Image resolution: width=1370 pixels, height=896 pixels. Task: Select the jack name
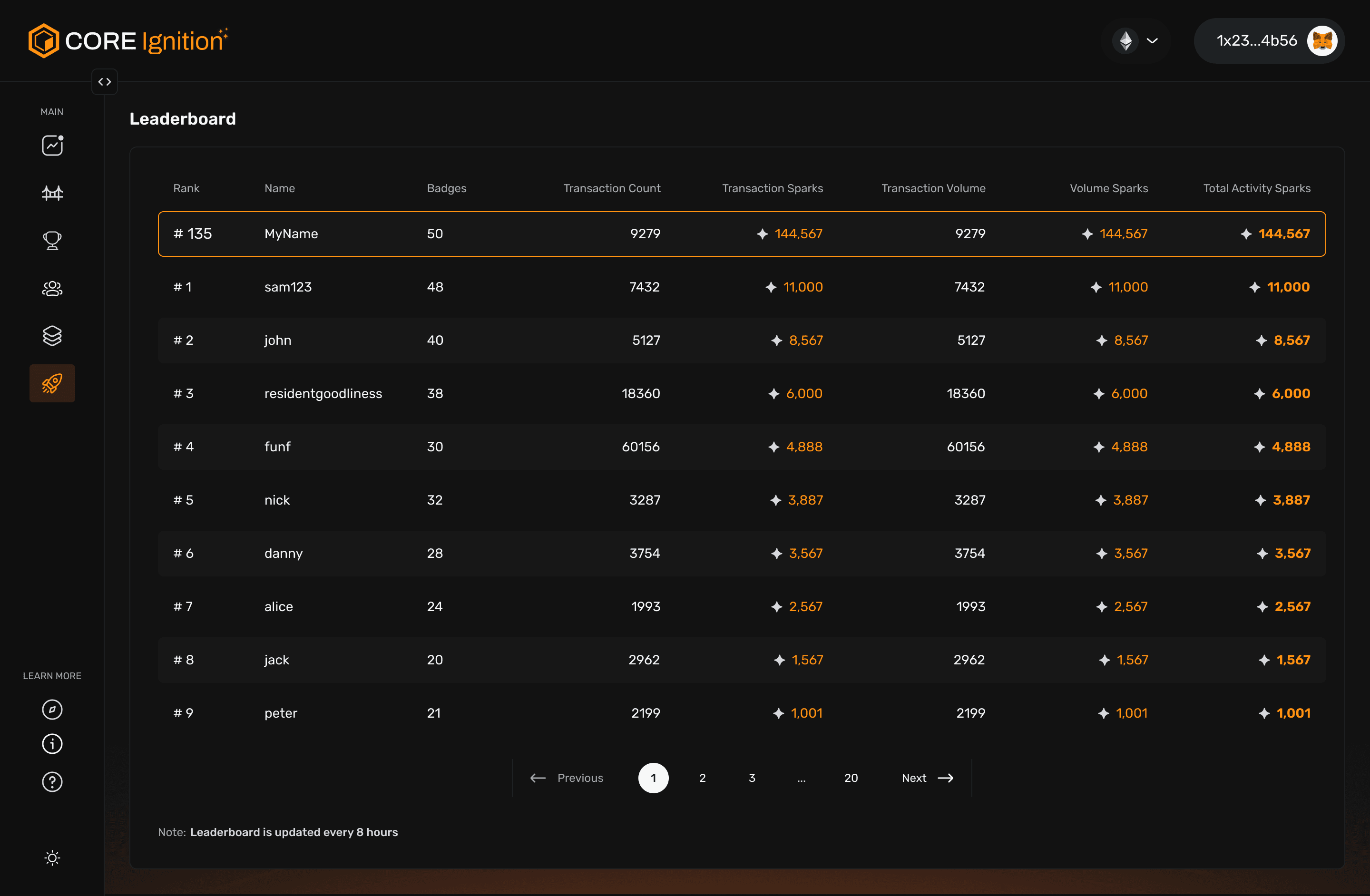tap(277, 660)
